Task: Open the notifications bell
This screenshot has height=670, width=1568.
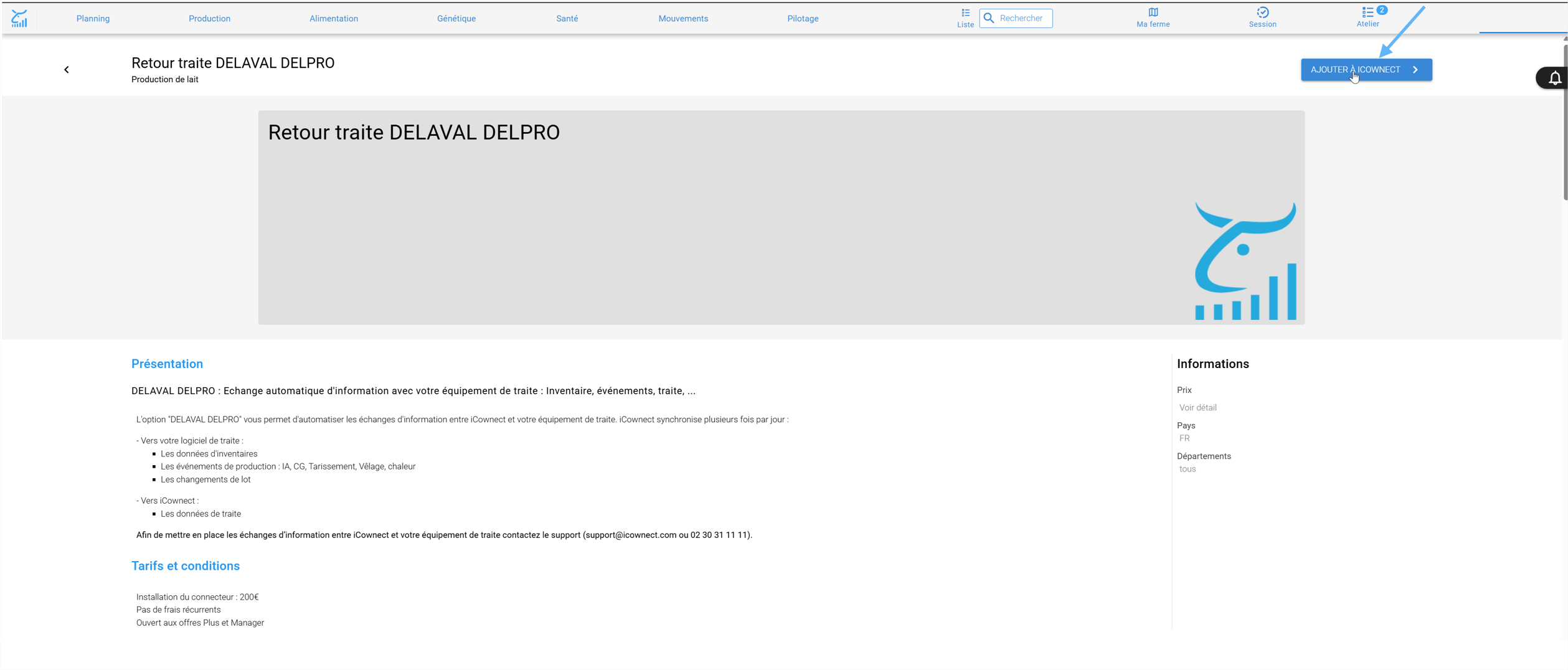Action: pyautogui.click(x=1554, y=78)
